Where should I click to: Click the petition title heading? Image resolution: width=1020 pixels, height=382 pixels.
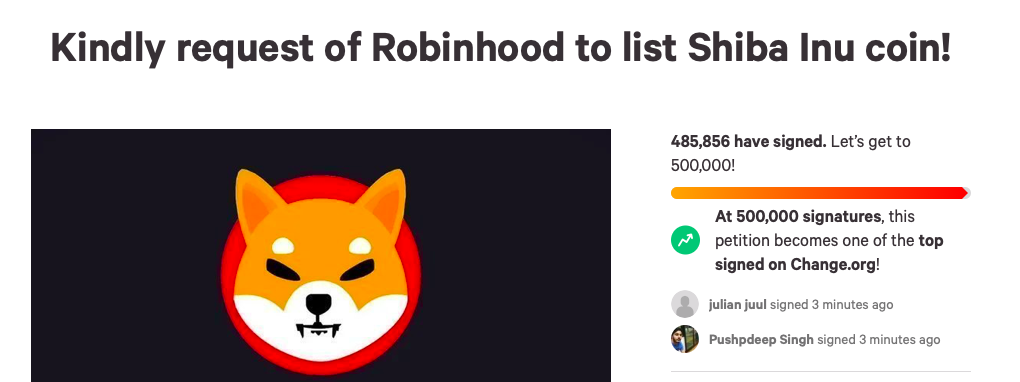click(x=501, y=48)
